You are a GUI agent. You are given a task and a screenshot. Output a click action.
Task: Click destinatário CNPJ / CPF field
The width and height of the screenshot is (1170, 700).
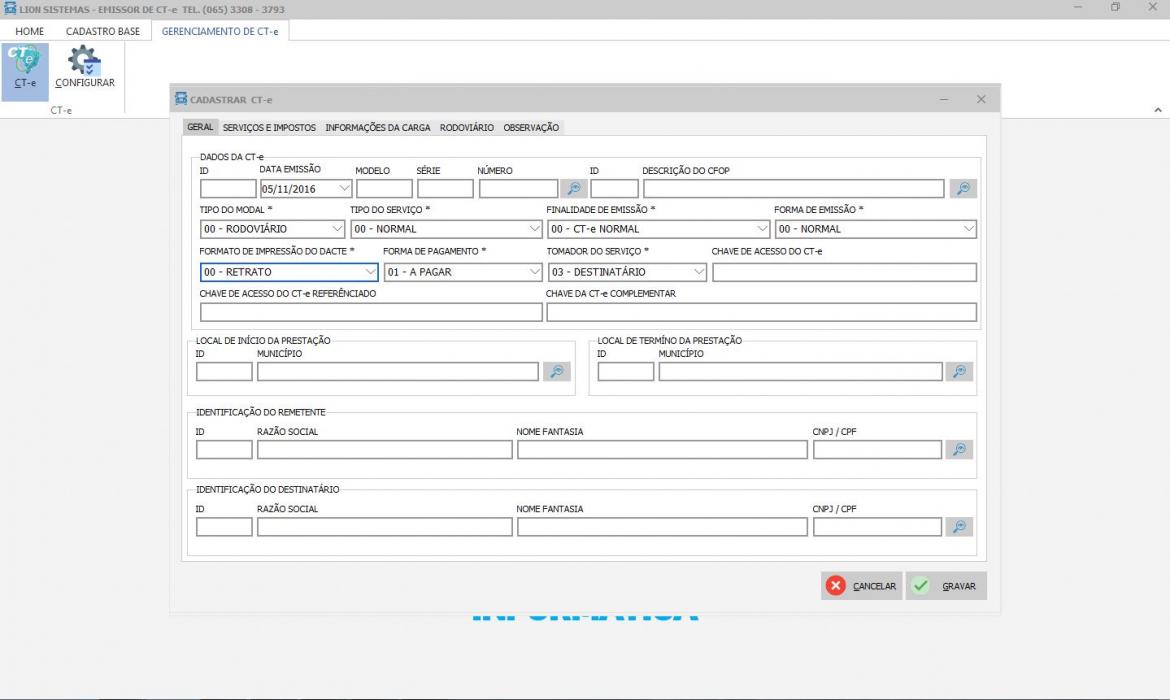(x=878, y=527)
